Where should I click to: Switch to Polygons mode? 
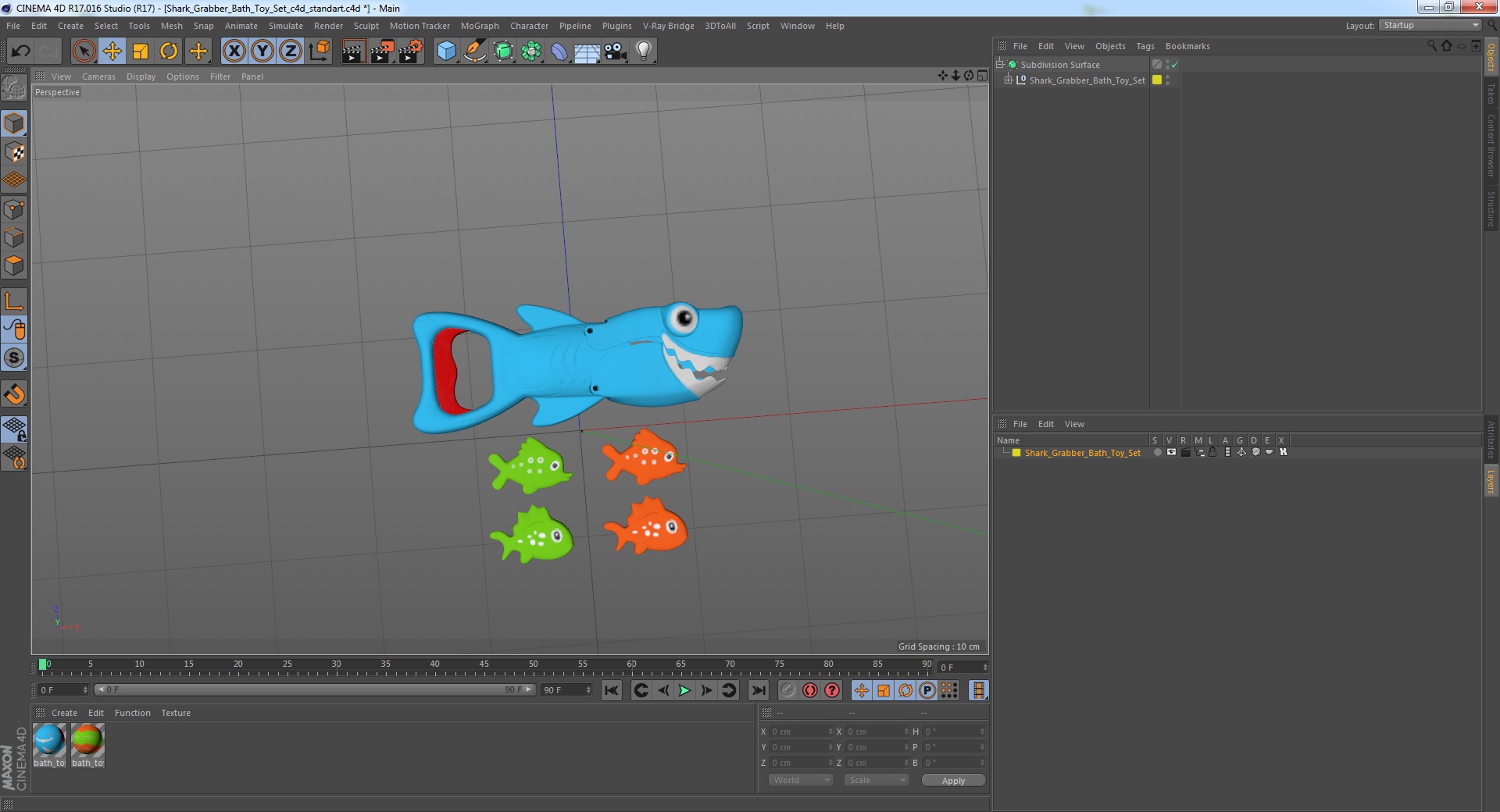tap(15, 265)
